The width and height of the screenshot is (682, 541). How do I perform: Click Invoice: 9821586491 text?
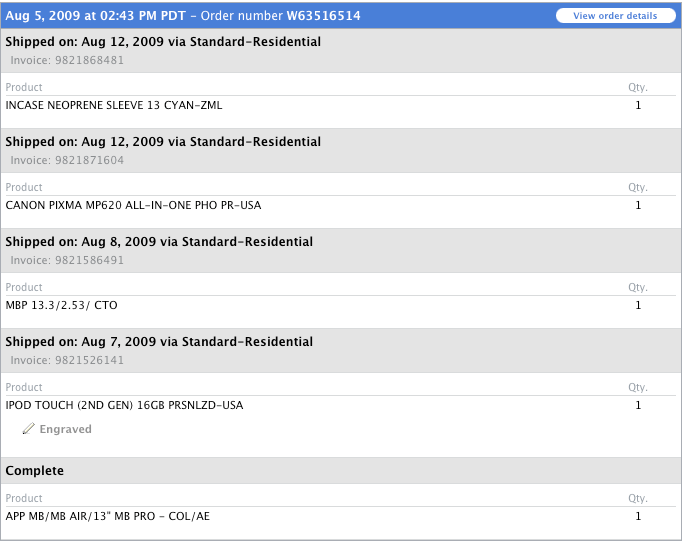coord(67,260)
